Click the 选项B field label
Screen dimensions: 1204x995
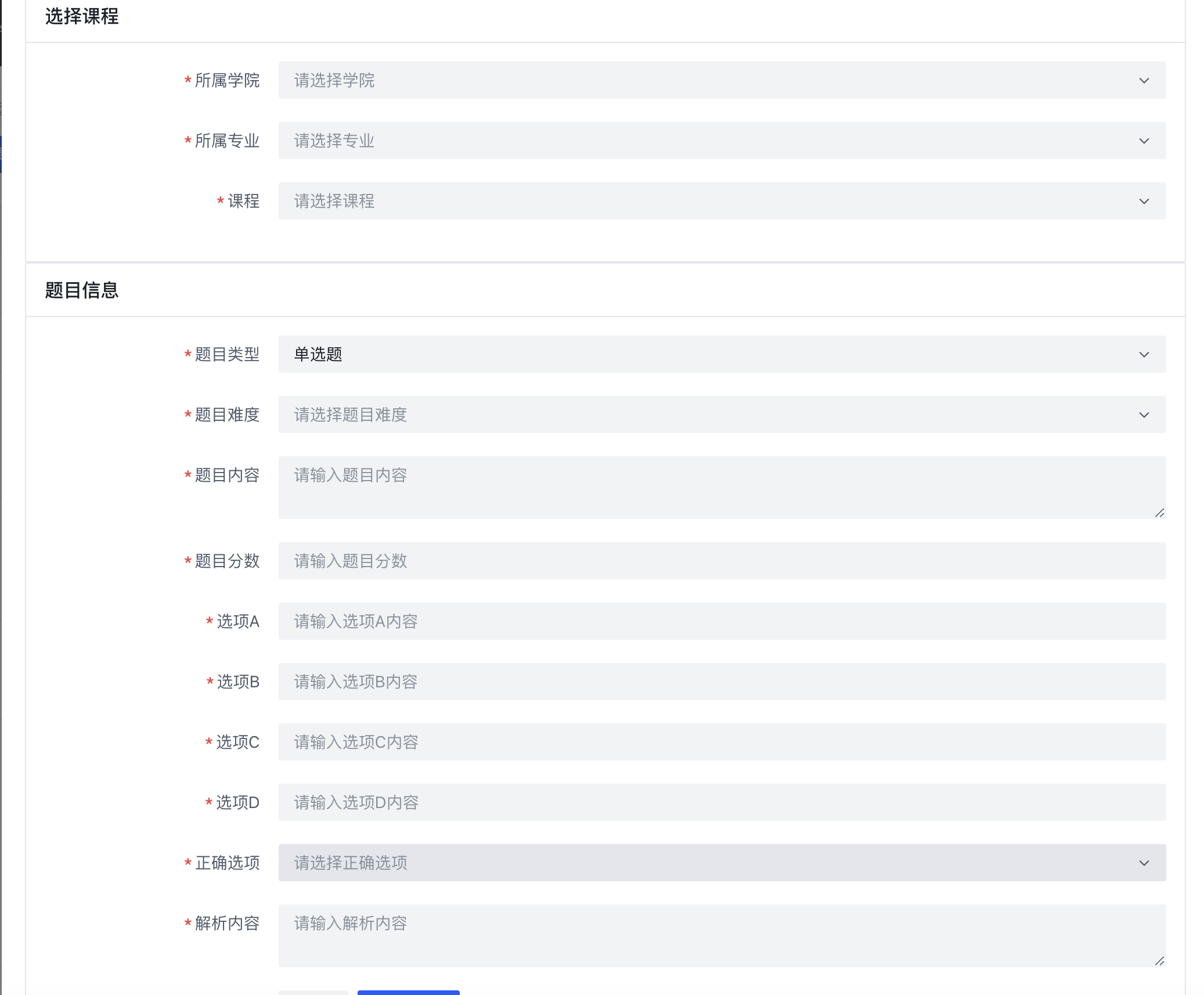[x=238, y=682]
